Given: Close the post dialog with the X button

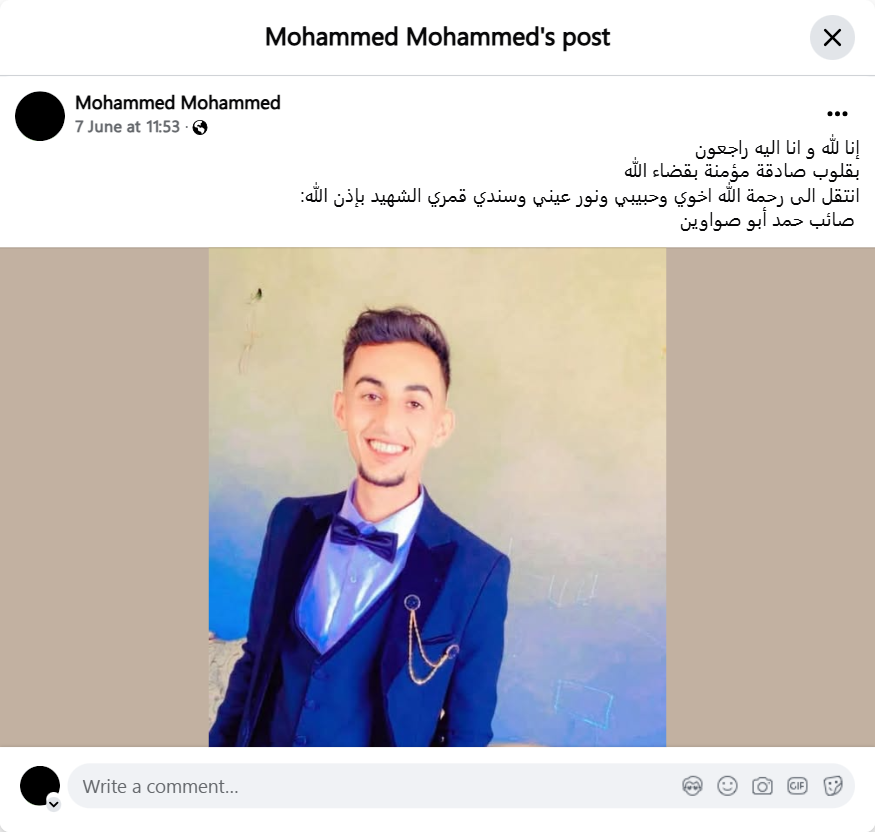Looking at the screenshot, I should click(832, 37).
